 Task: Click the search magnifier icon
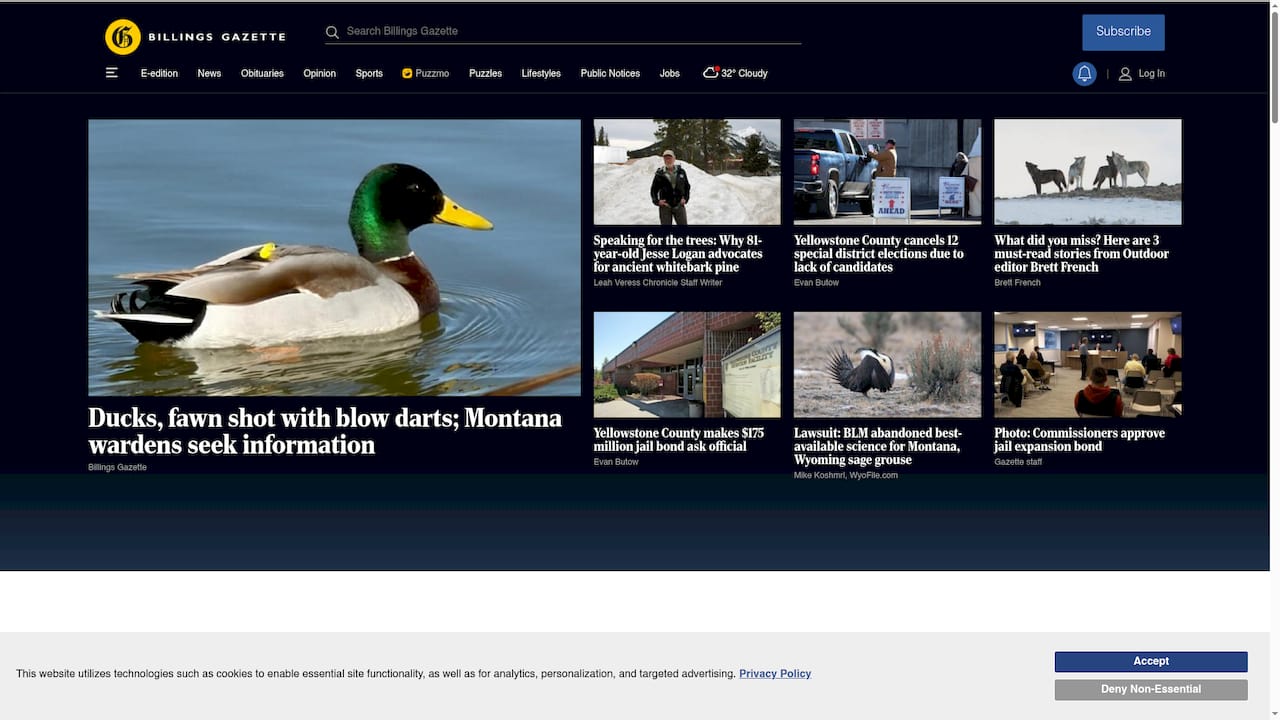click(332, 32)
